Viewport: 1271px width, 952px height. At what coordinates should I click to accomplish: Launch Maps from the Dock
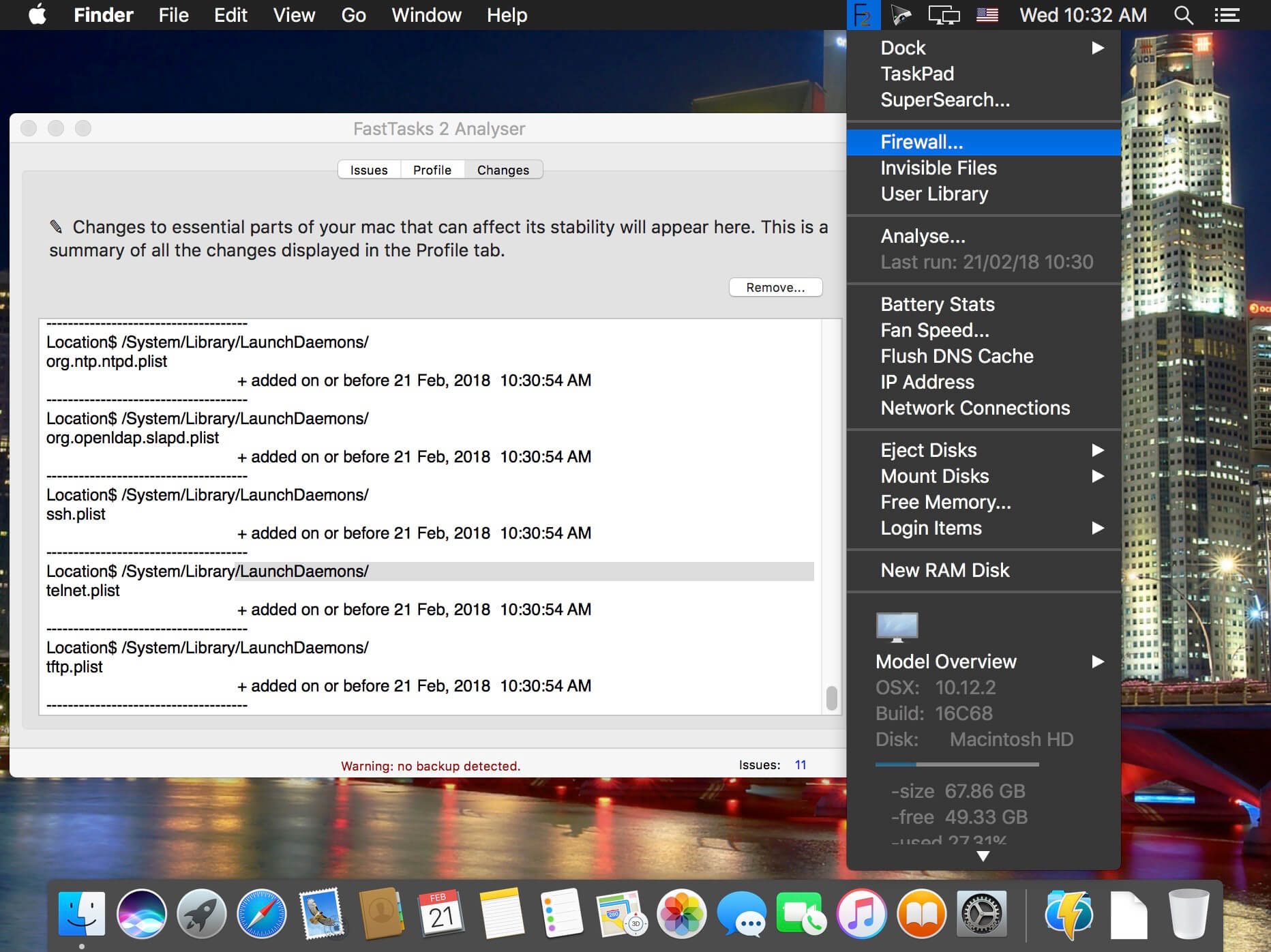[622, 914]
